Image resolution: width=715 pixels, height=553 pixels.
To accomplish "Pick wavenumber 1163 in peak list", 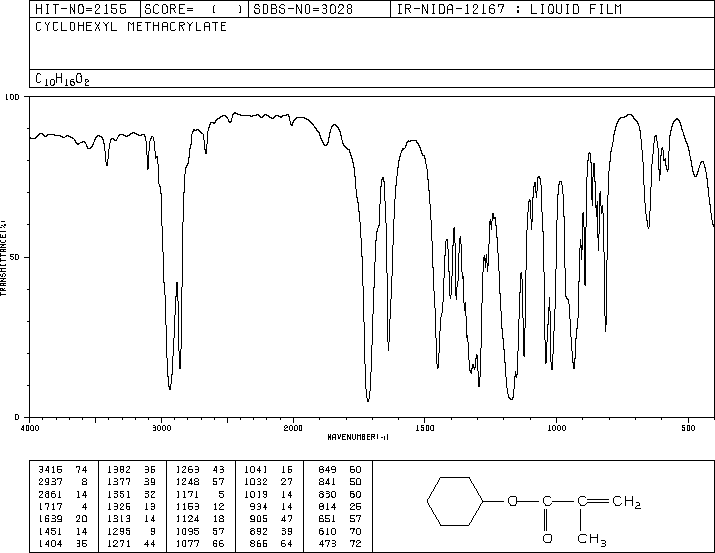I will (188, 506).
